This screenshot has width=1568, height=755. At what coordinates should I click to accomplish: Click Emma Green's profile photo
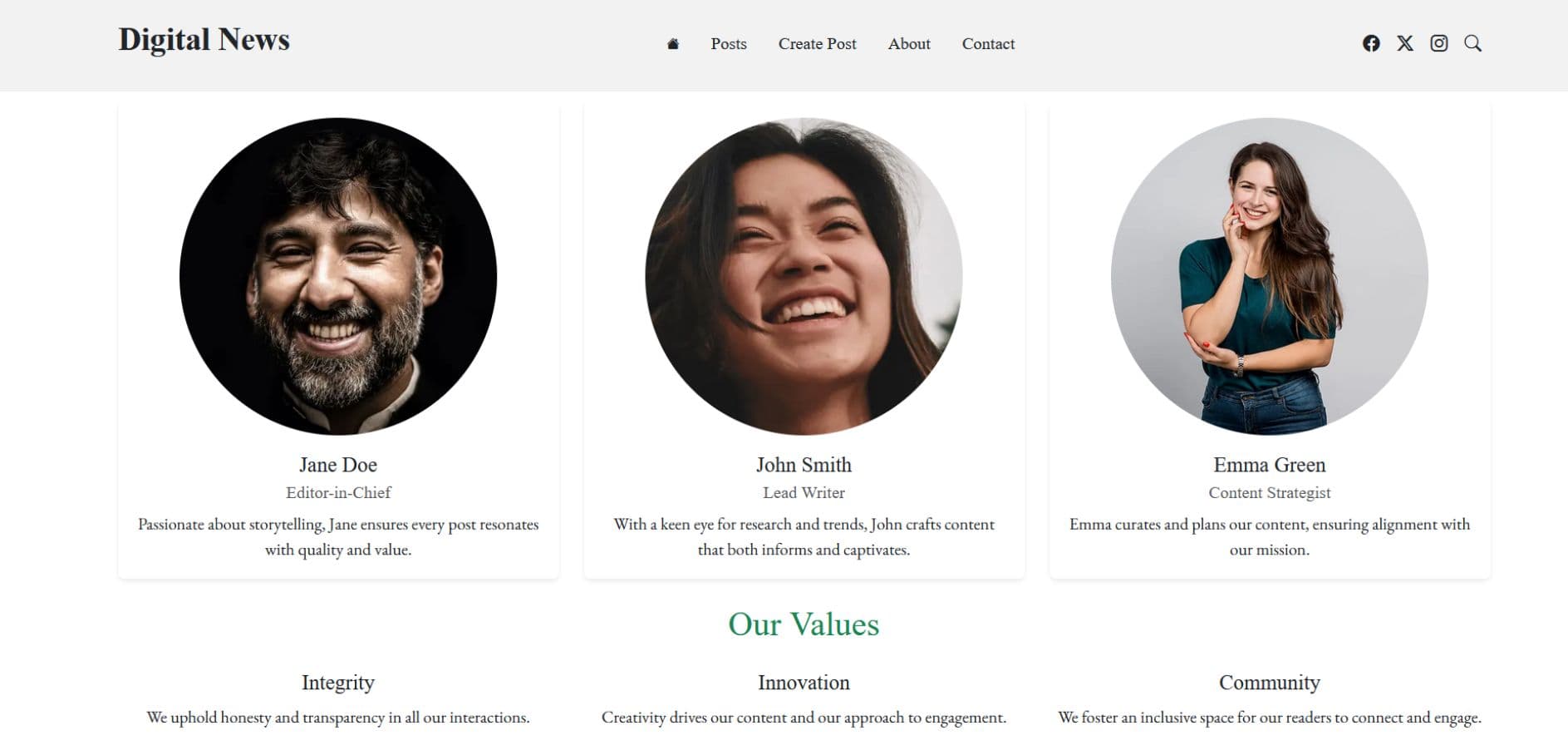tap(1270, 276)
